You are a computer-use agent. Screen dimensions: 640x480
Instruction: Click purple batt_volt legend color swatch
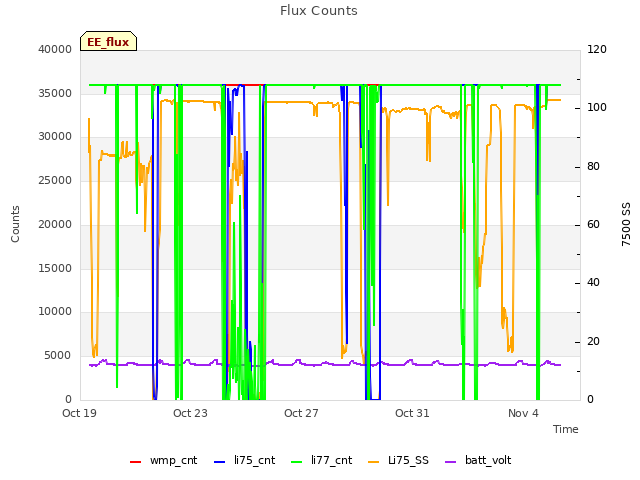(450, 462)
